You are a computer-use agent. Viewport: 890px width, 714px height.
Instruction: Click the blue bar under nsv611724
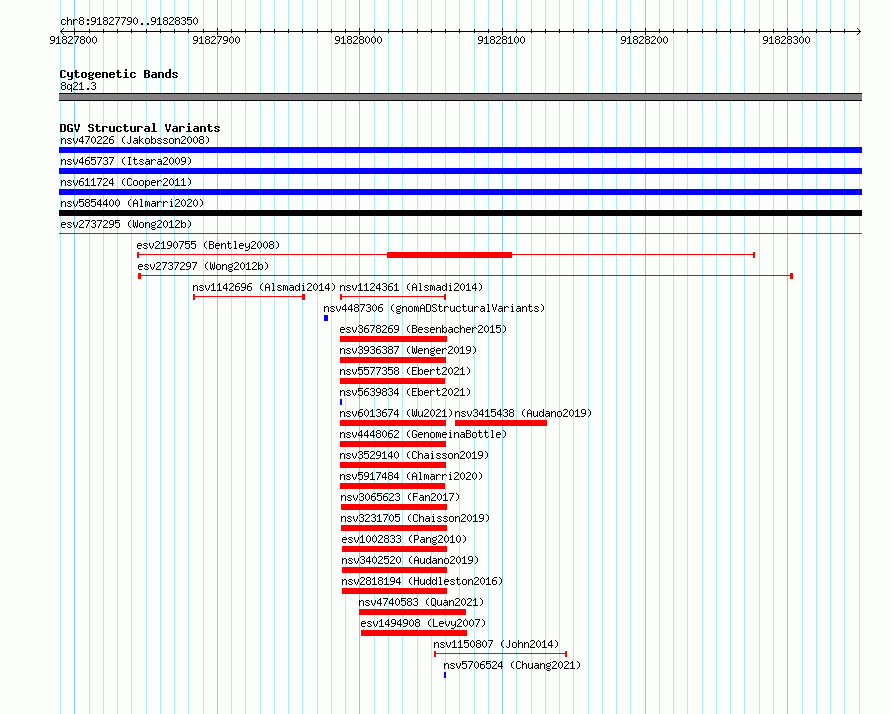pyautogui.click(x=460, y=192)
